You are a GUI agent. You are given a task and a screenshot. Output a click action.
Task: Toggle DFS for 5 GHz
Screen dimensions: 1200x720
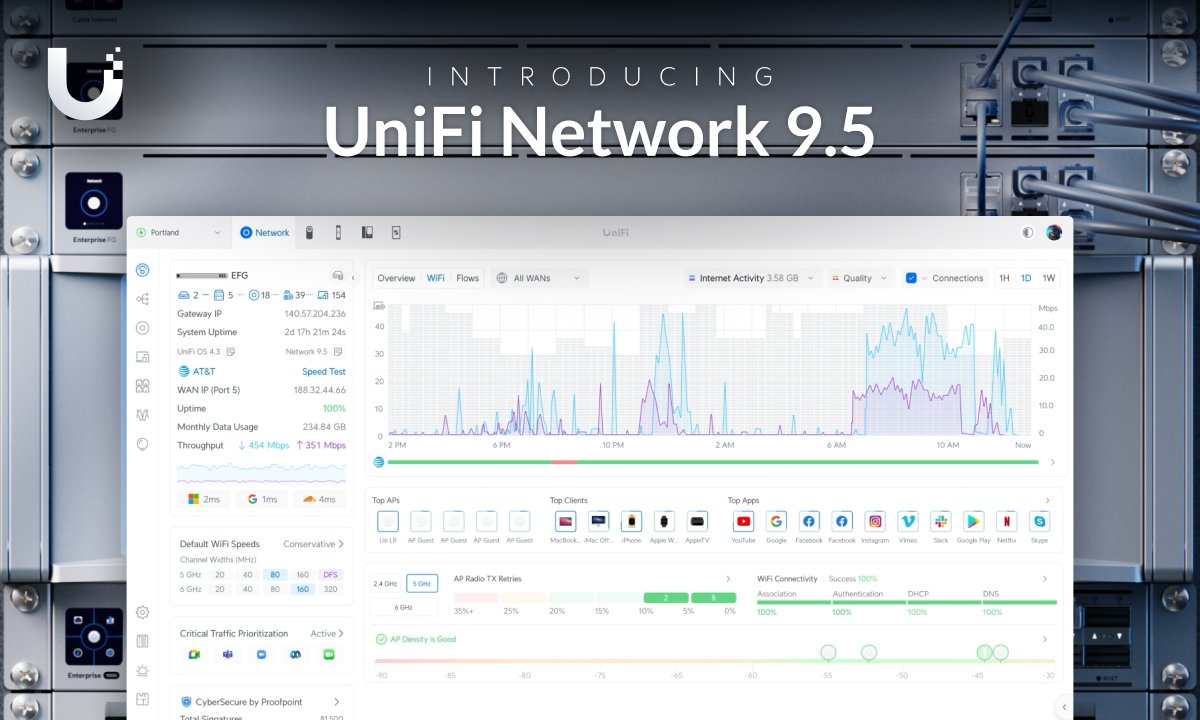331,575
